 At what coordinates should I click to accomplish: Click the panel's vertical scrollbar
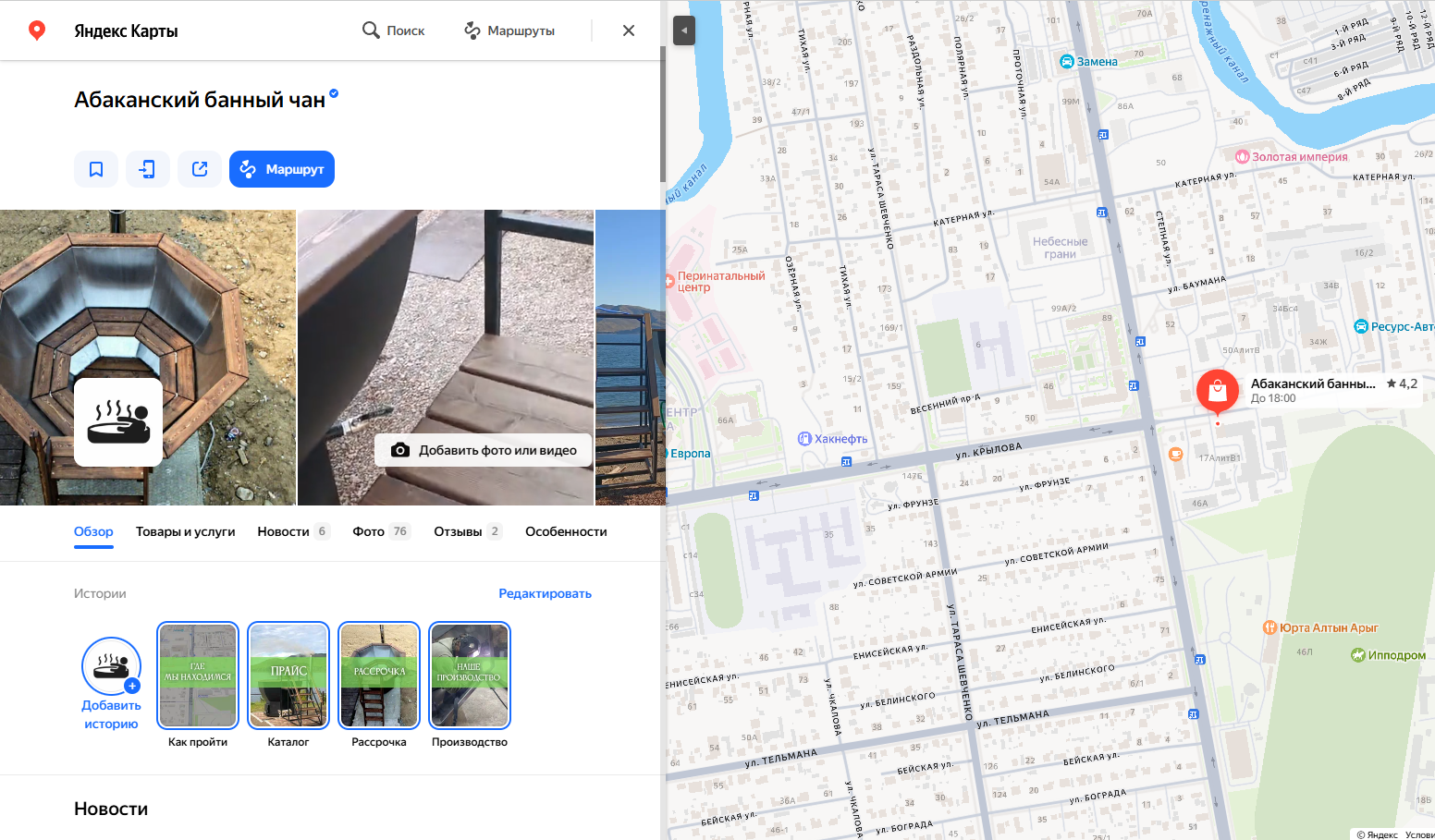click(x=662, y=113)
